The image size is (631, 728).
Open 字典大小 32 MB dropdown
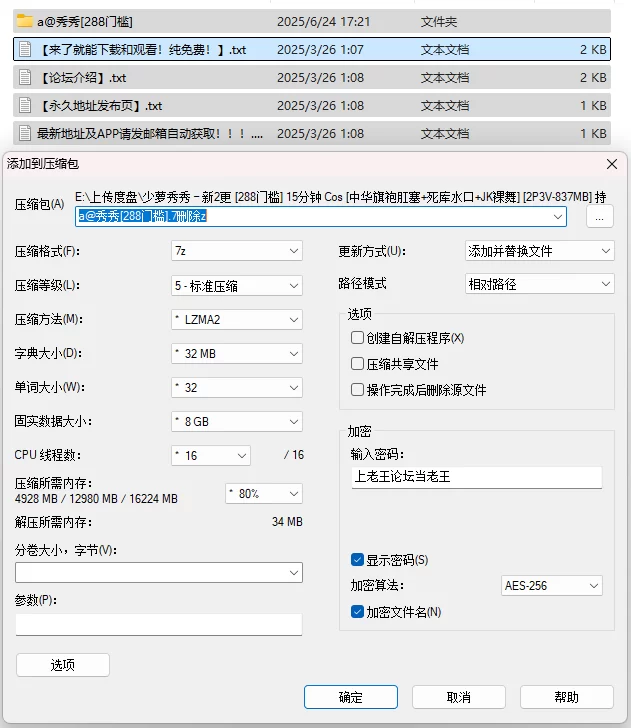(237, 353)
